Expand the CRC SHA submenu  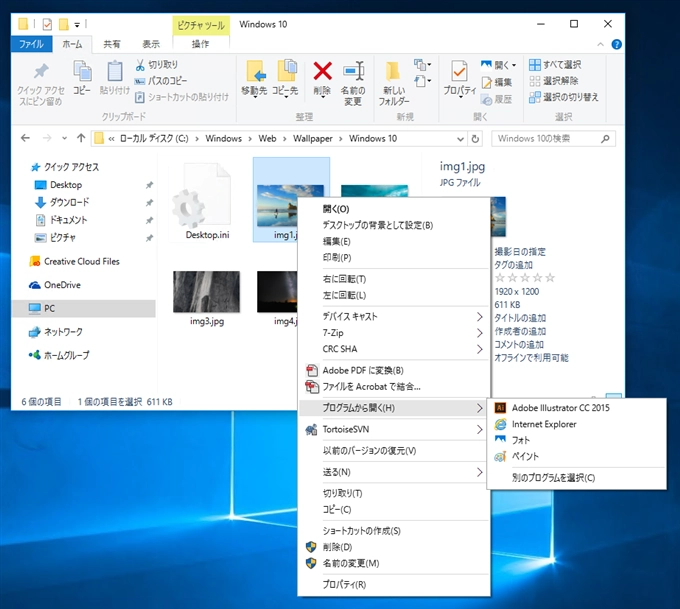point(394,349)
